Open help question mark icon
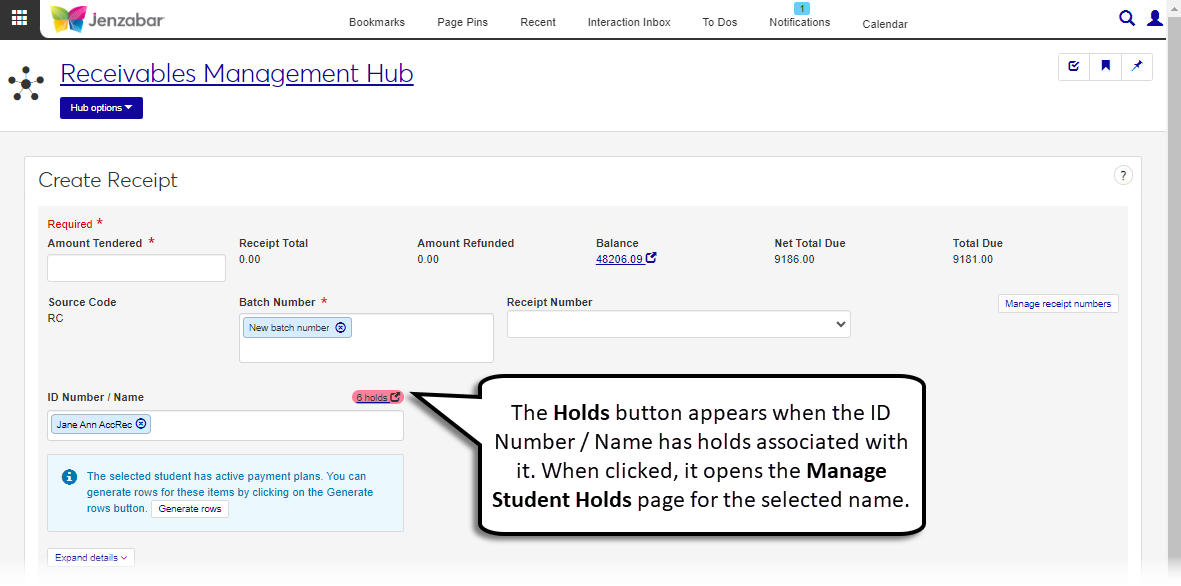 1123,176
